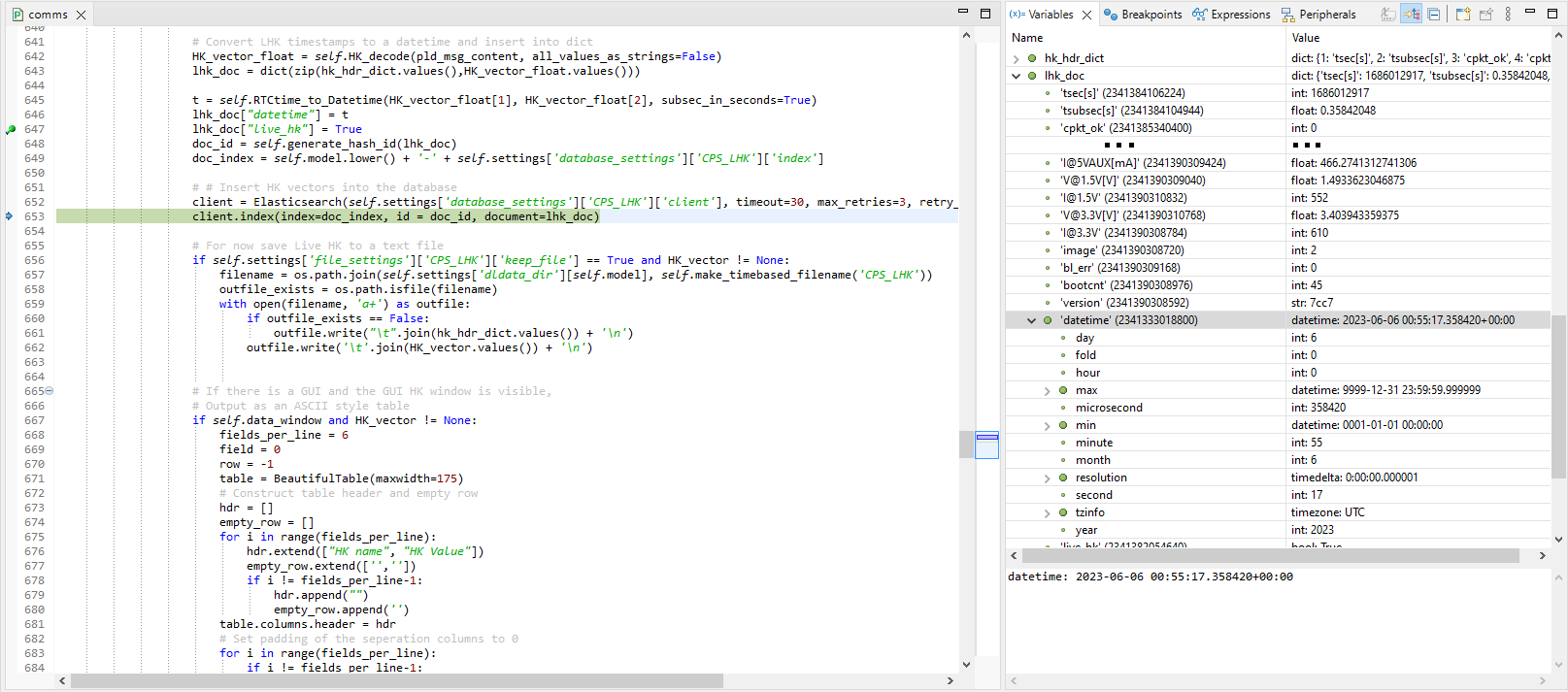Click the instruction pointer at line 653
Screen dimensions: 1568x692
pyautogui.click(x=9, y=216)
